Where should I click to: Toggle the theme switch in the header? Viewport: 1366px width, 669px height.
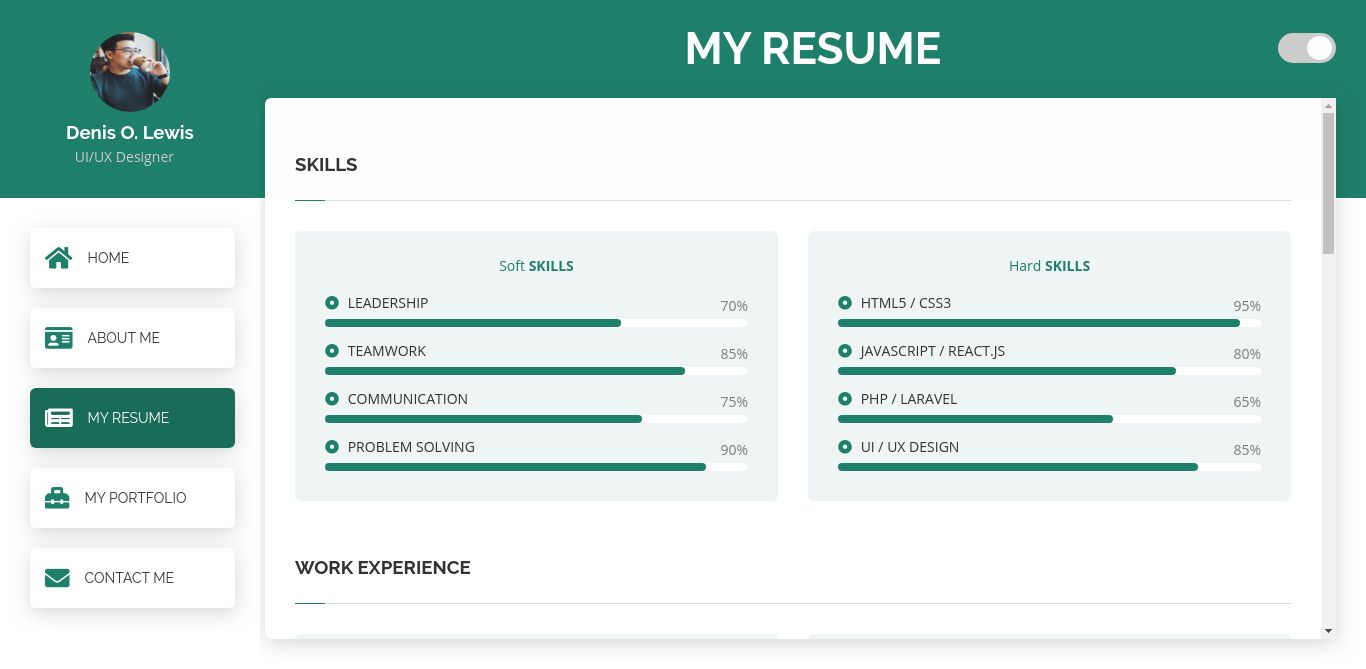1307,48
